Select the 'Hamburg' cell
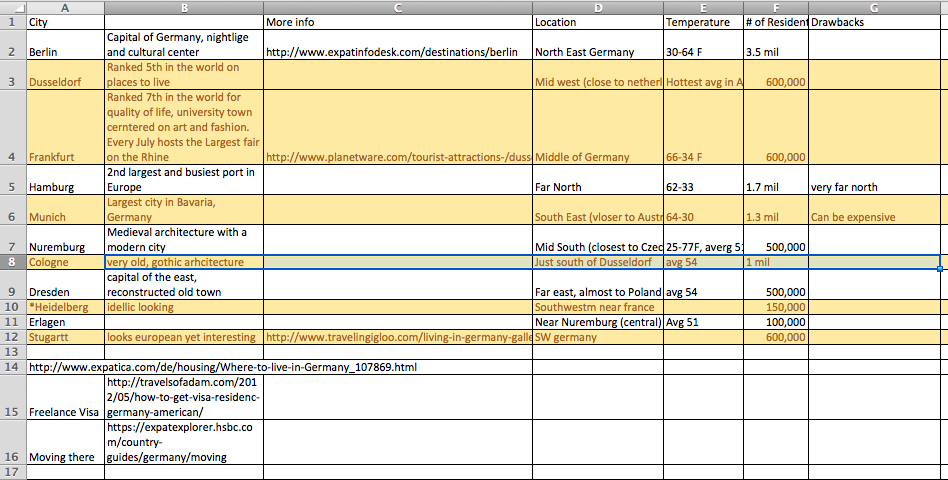Screen dimensions: 948x480 pos(65,180)
